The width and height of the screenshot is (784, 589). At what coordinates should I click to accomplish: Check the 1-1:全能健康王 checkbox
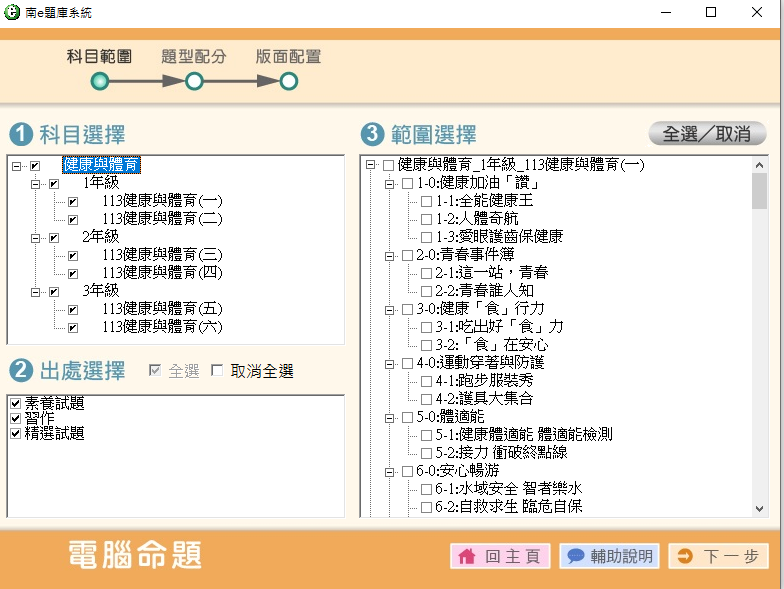click(426, 201)
